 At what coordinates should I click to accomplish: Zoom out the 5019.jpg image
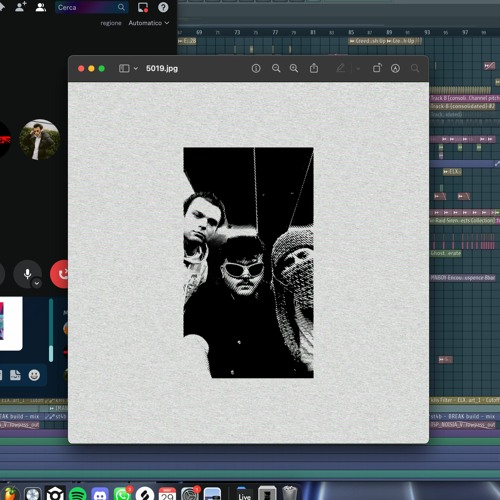pyautogui.click(x=276, y=68)
